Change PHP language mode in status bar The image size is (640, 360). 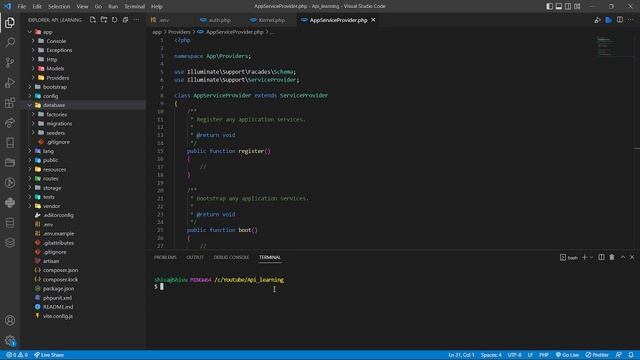544,355
